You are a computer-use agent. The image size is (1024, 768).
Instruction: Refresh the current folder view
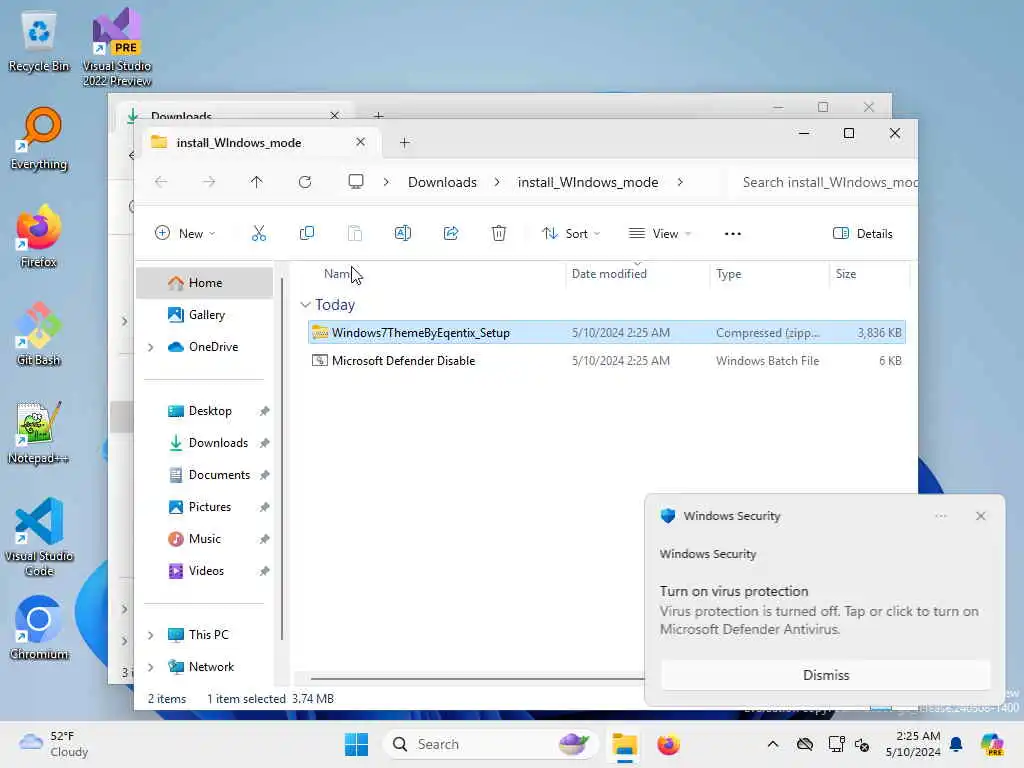[305, 182]
